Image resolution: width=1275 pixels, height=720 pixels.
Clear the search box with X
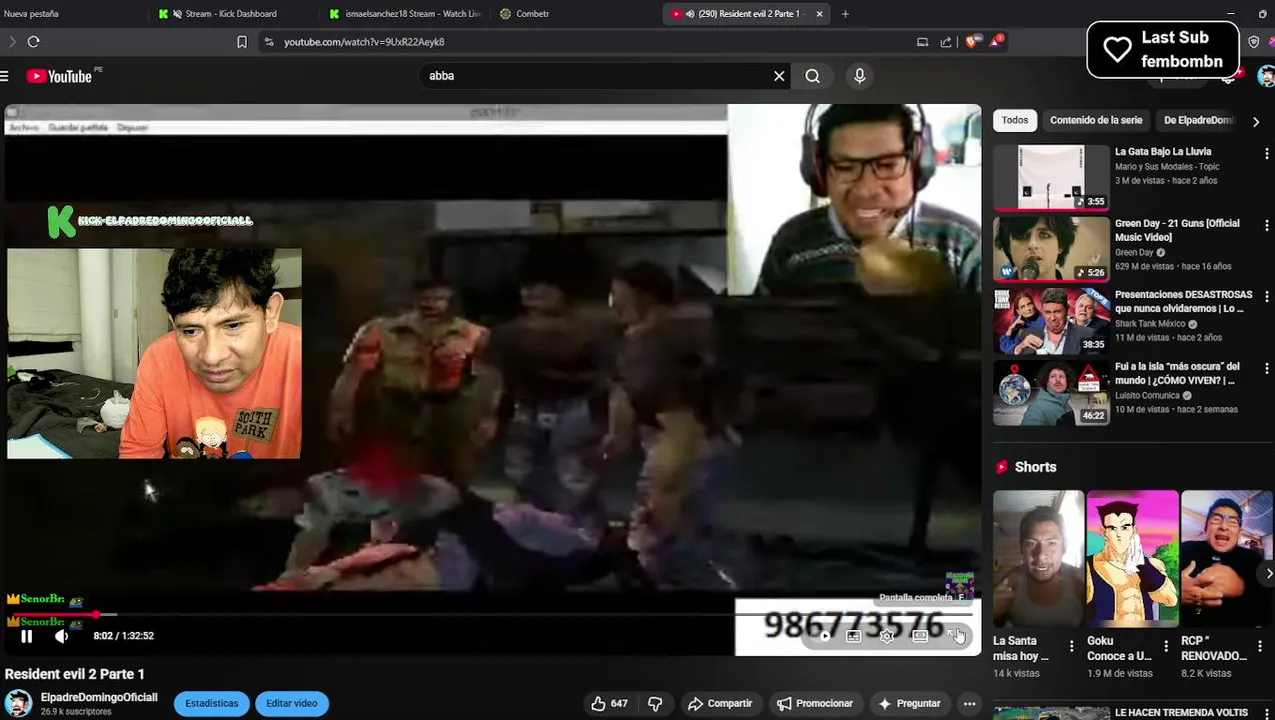[779, 76]
